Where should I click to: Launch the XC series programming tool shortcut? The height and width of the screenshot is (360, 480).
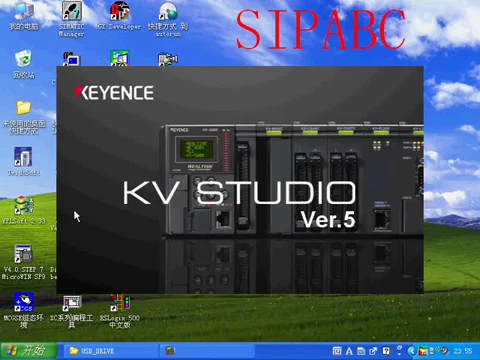(x=71, y=311)
